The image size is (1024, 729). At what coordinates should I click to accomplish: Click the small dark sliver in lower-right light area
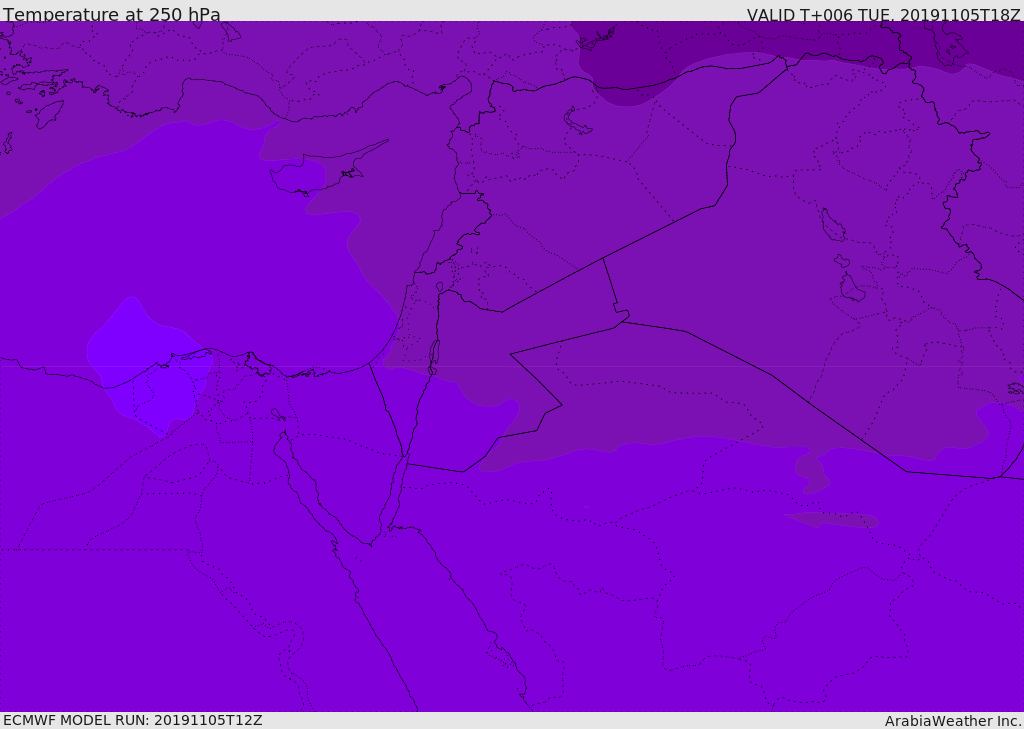click(833, 519)
